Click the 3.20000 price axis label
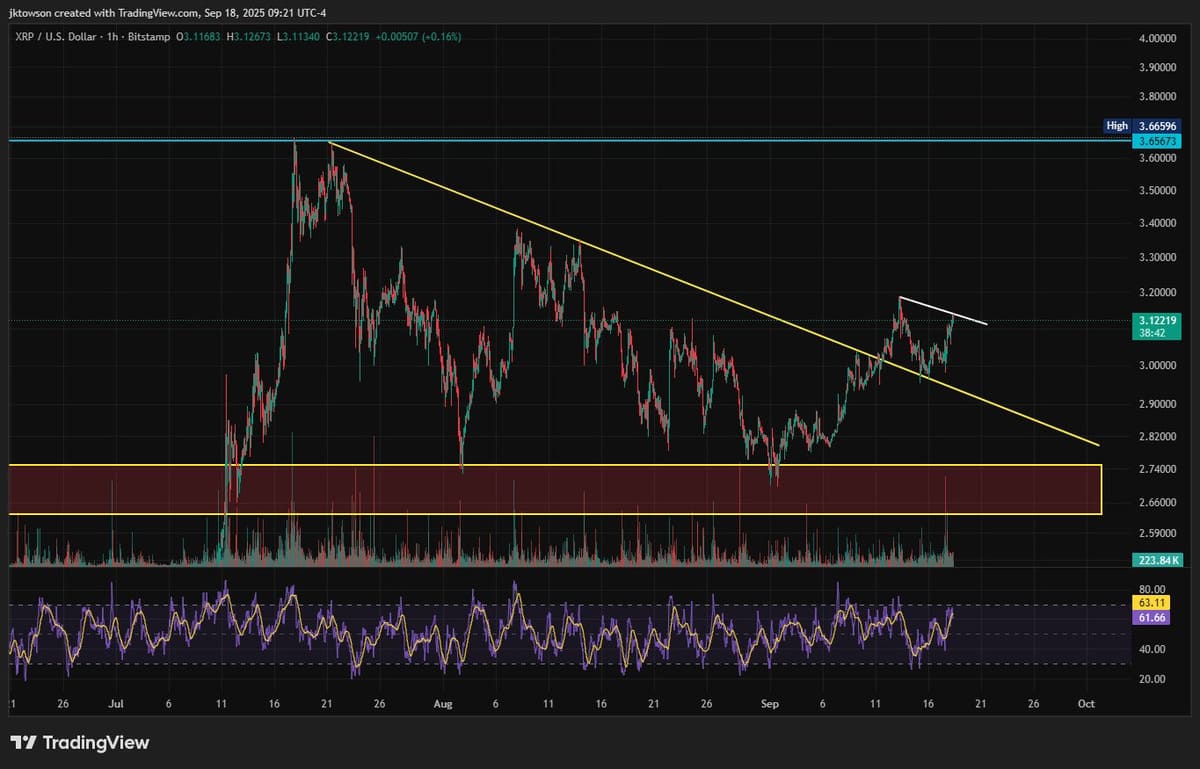 tap(1157, 294)
